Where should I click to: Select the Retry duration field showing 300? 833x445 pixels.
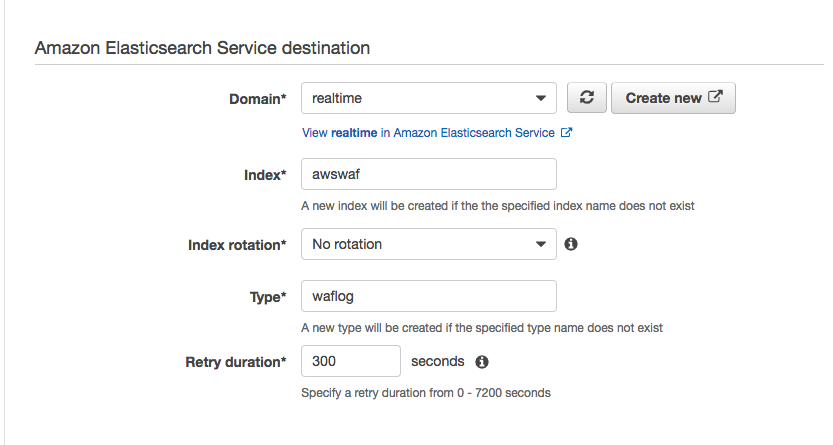point(351,361)
